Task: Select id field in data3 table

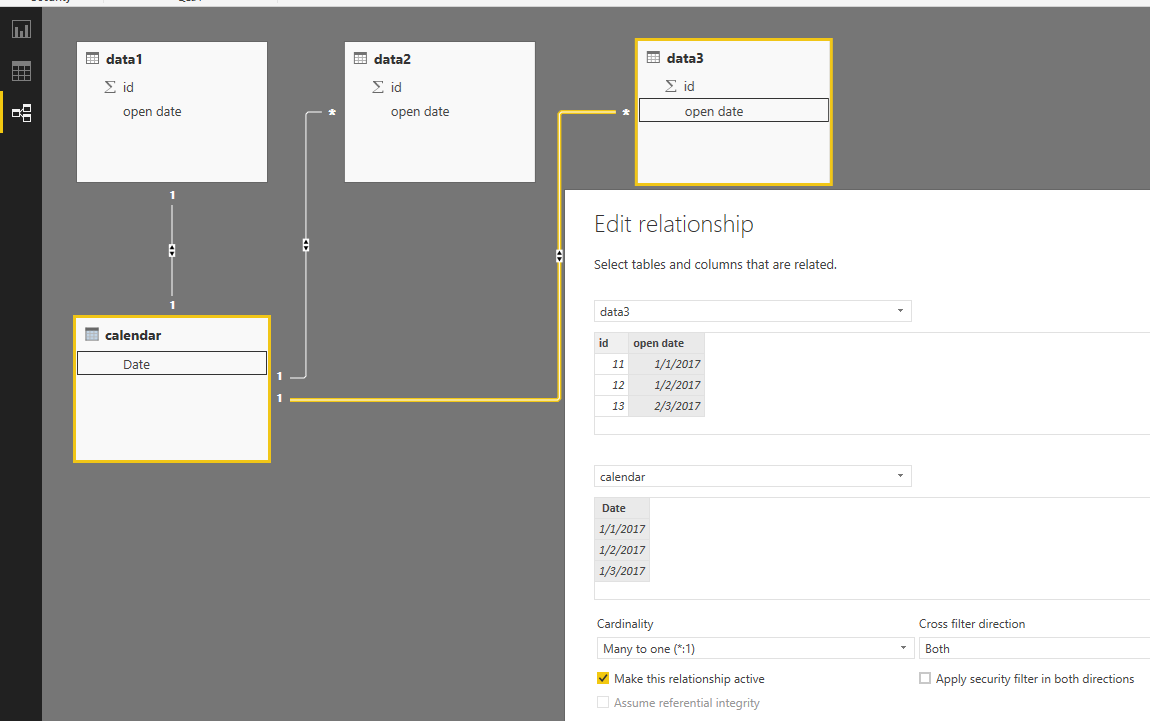Action: click(689, 87)
